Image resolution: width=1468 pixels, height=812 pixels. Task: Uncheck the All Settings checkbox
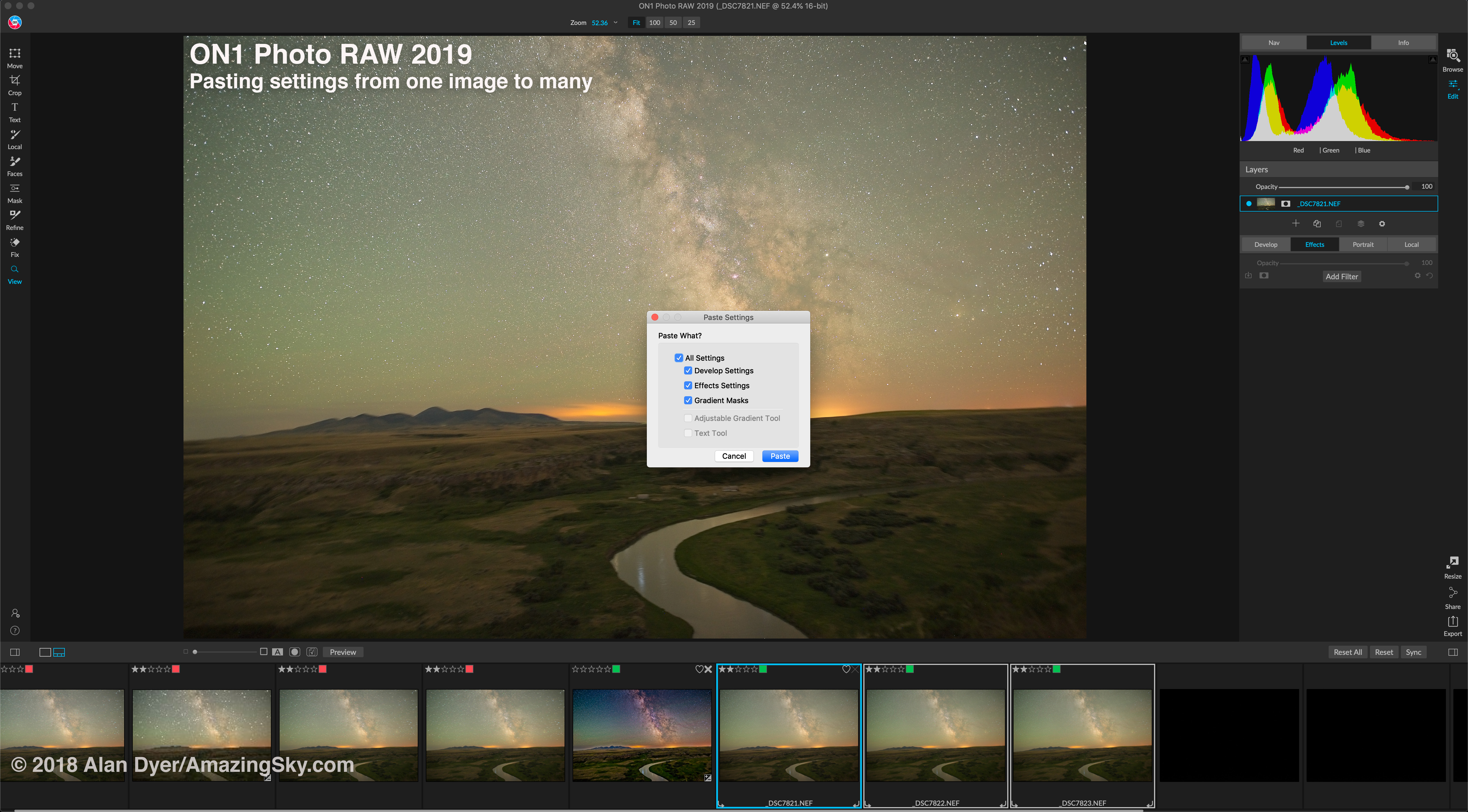coord(679,358)
